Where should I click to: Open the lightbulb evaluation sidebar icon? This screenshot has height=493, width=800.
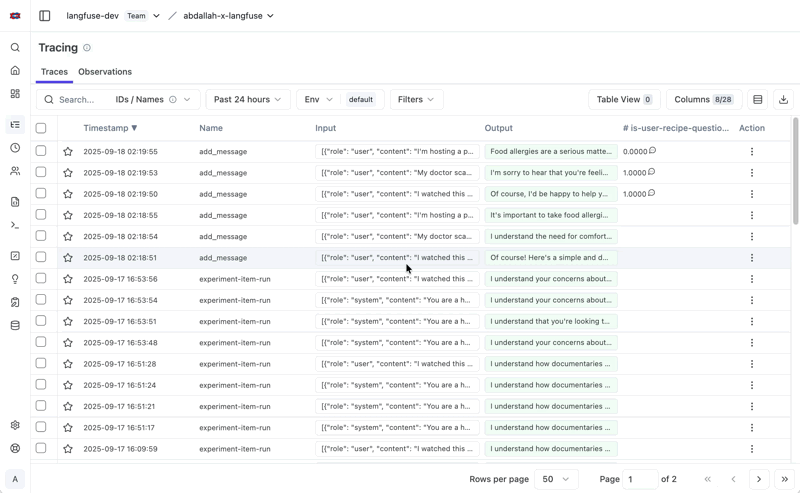[x=15, y=279]
